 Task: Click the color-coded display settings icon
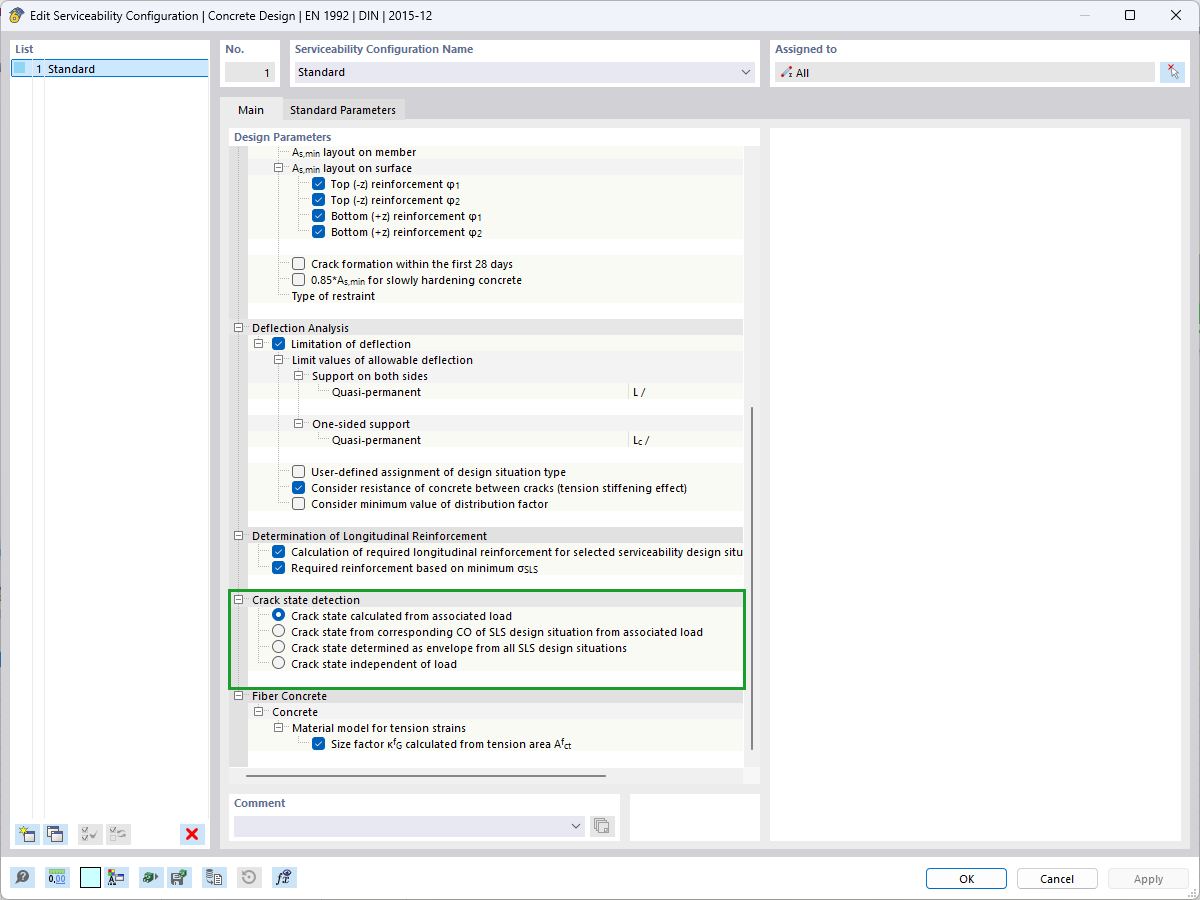[x=117, y=878]
